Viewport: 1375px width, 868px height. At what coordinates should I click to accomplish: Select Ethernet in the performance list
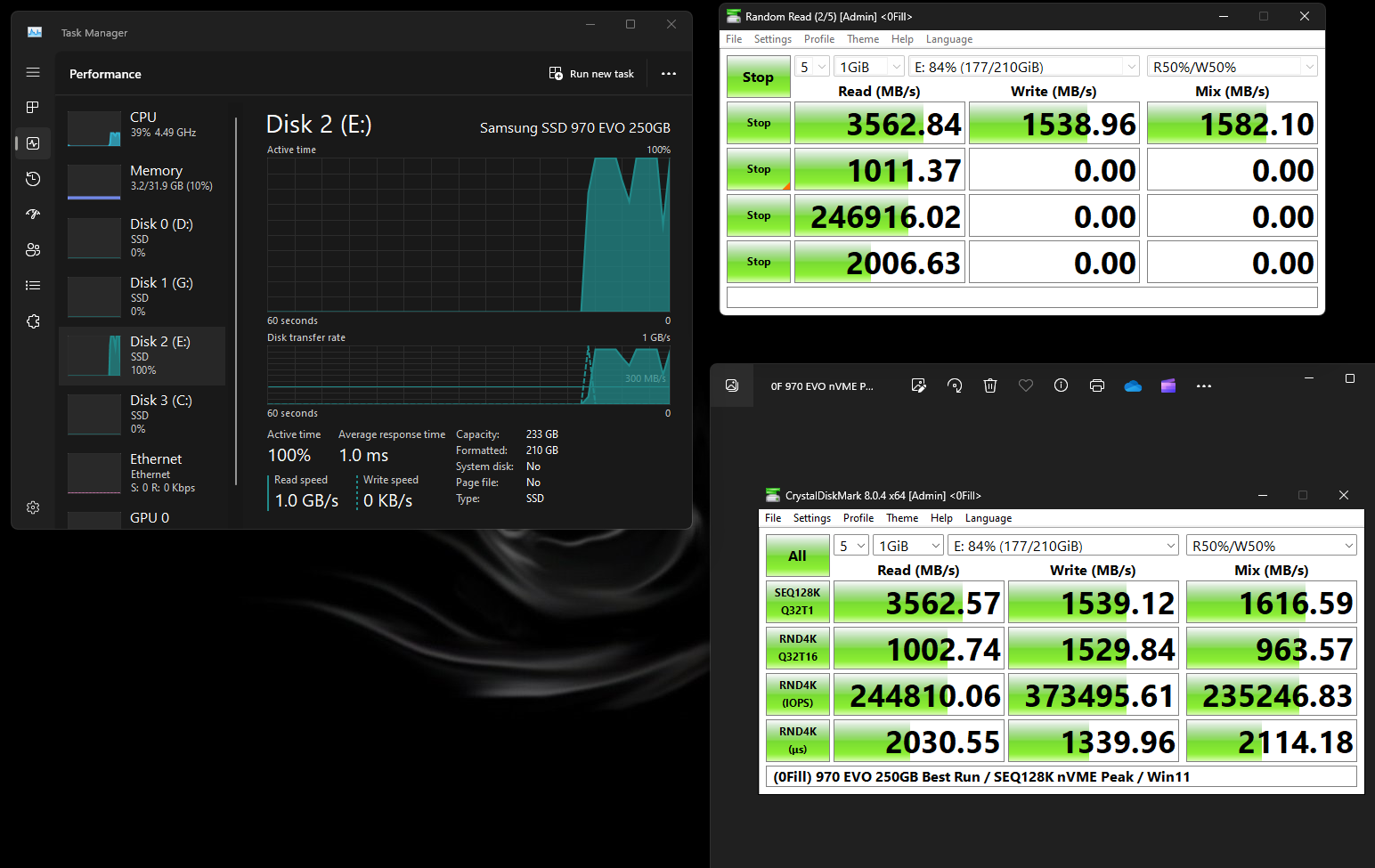point(142,473)
